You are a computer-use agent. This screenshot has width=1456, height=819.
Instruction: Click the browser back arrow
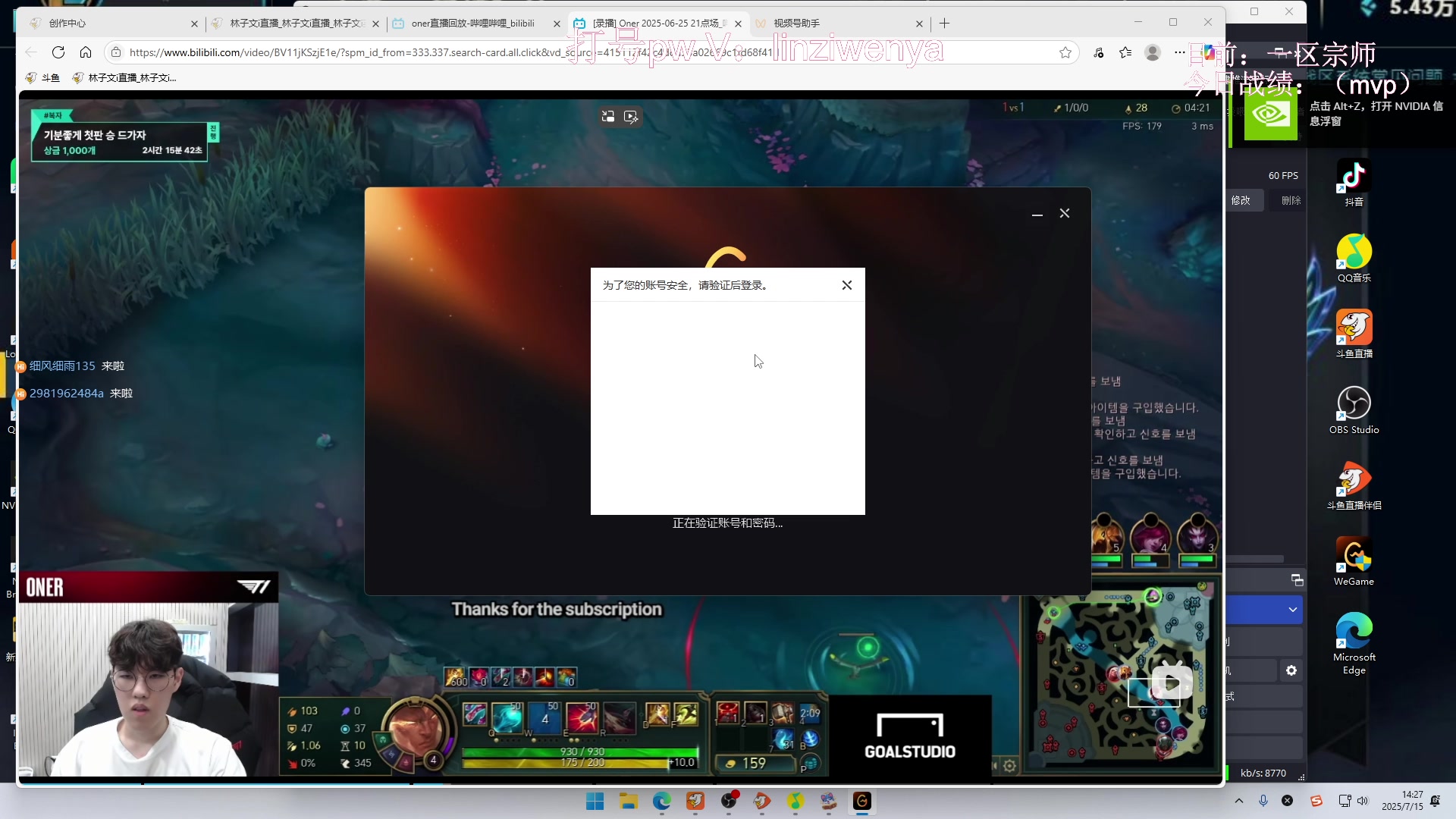coord(31,52)
